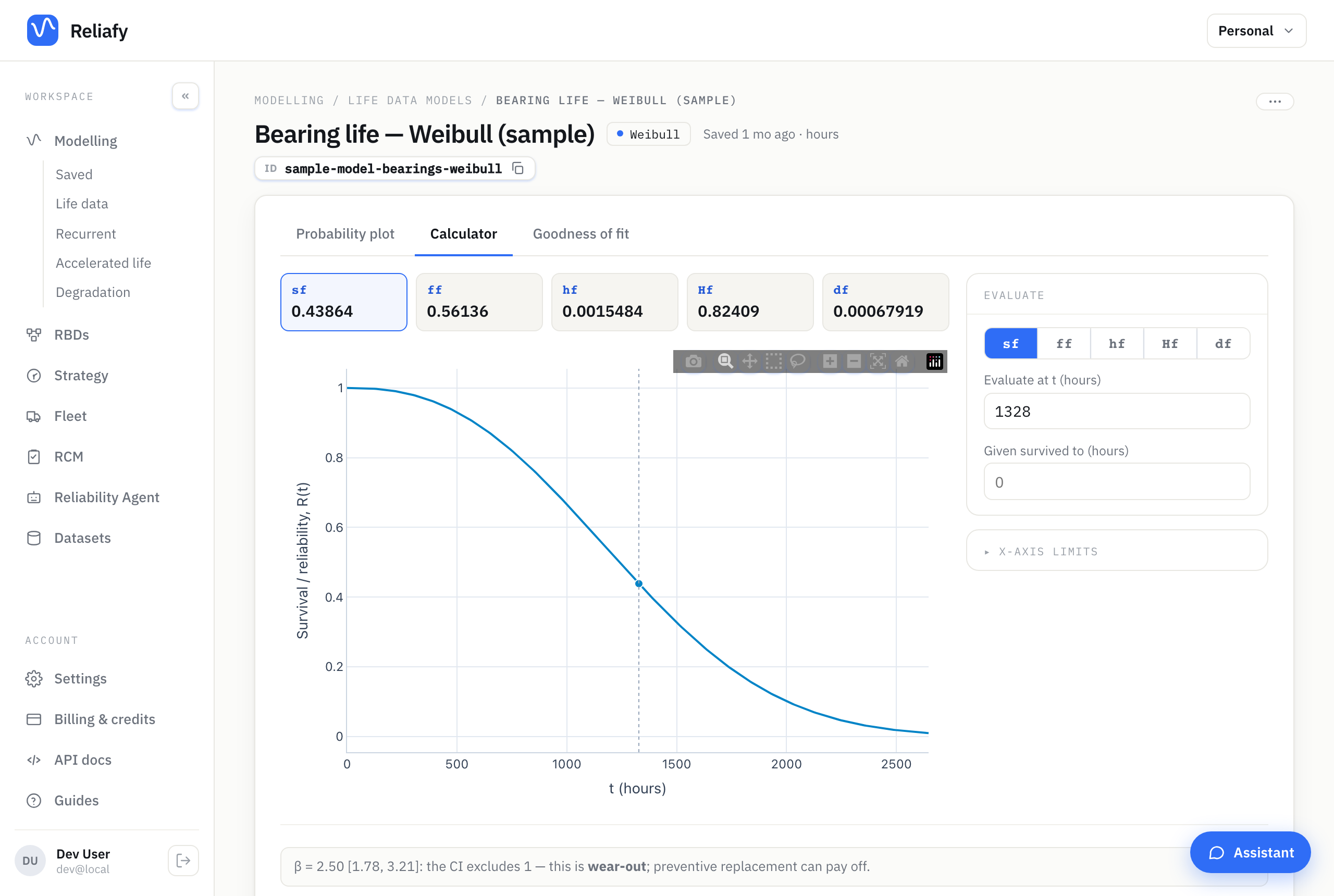Click the blue evaluation point marker on curve
This screenshot has width=1334, height=896.
click(x=639, y=583)
